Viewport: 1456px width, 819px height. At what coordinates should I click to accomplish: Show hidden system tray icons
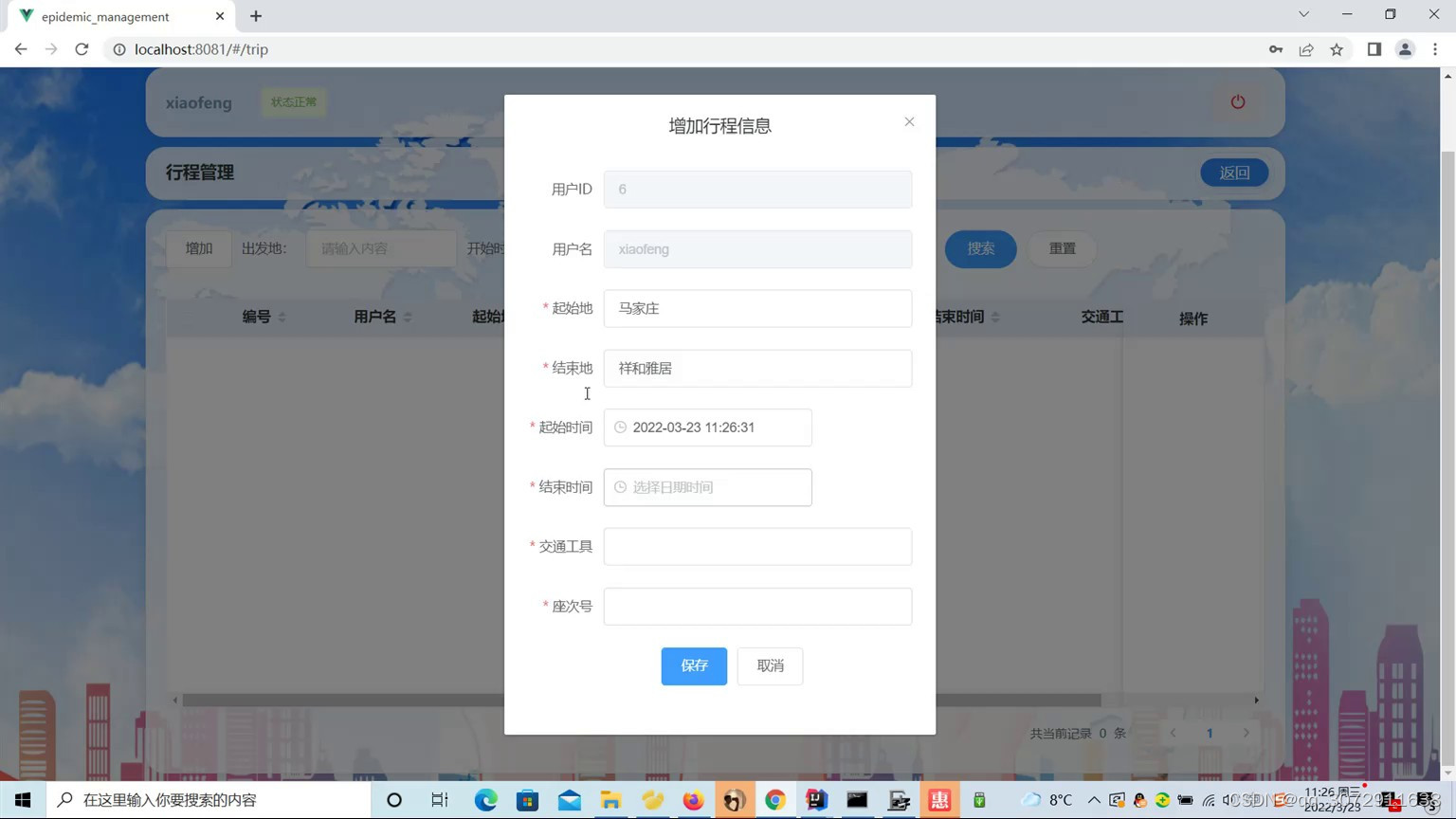tap(1094, 800)
